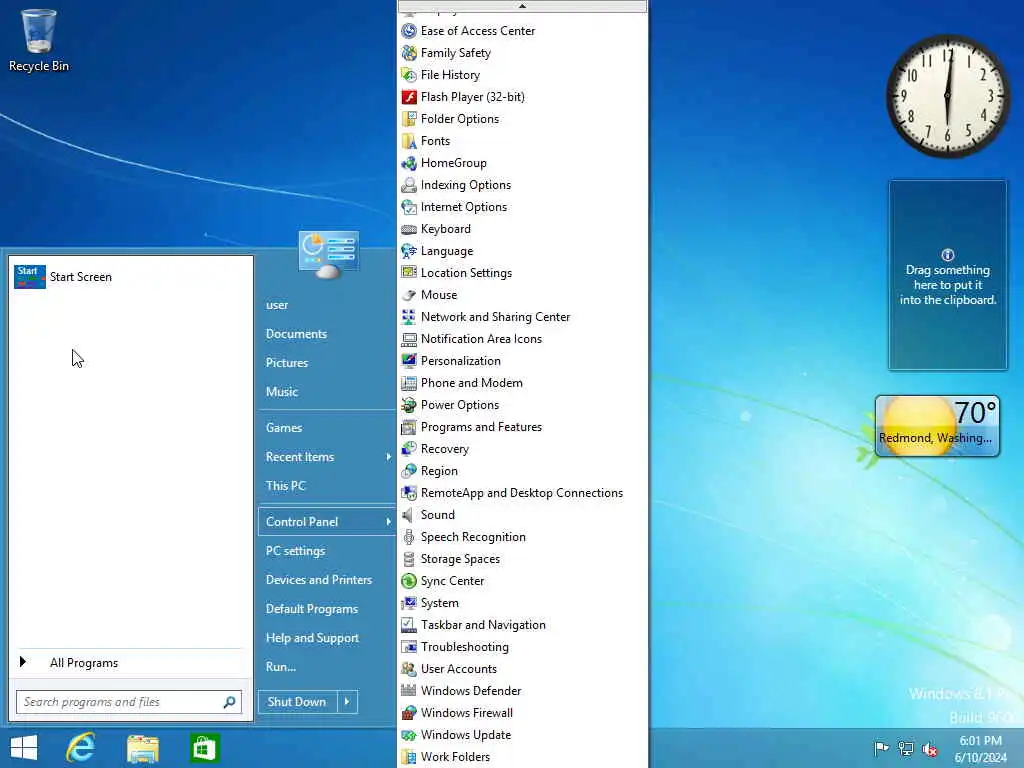Click the Windows Defender icon
Screen dimensions: 1024x768
click(409, 691)
